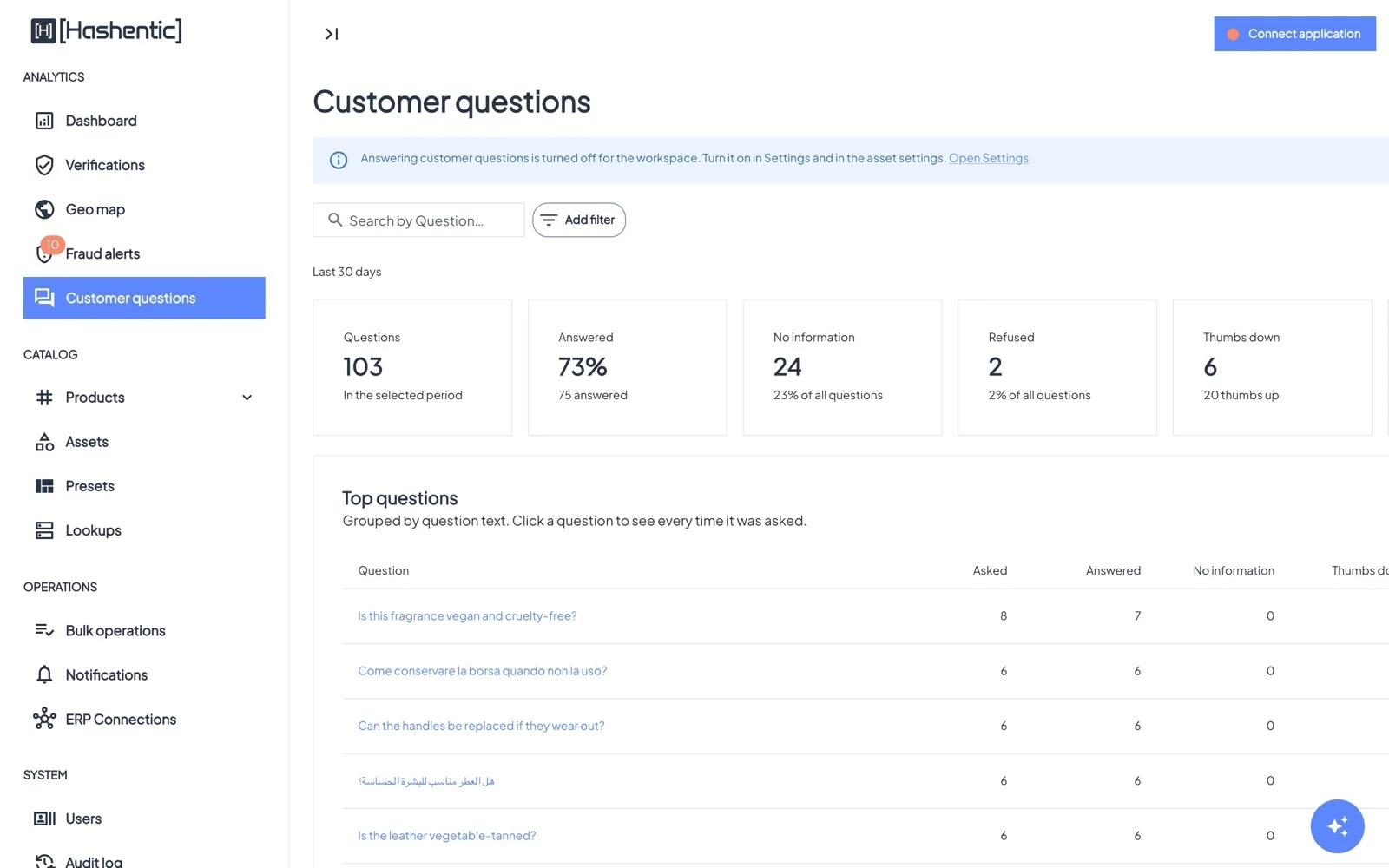
Task: Select the Audit log menu item
Action: [144, 861]
